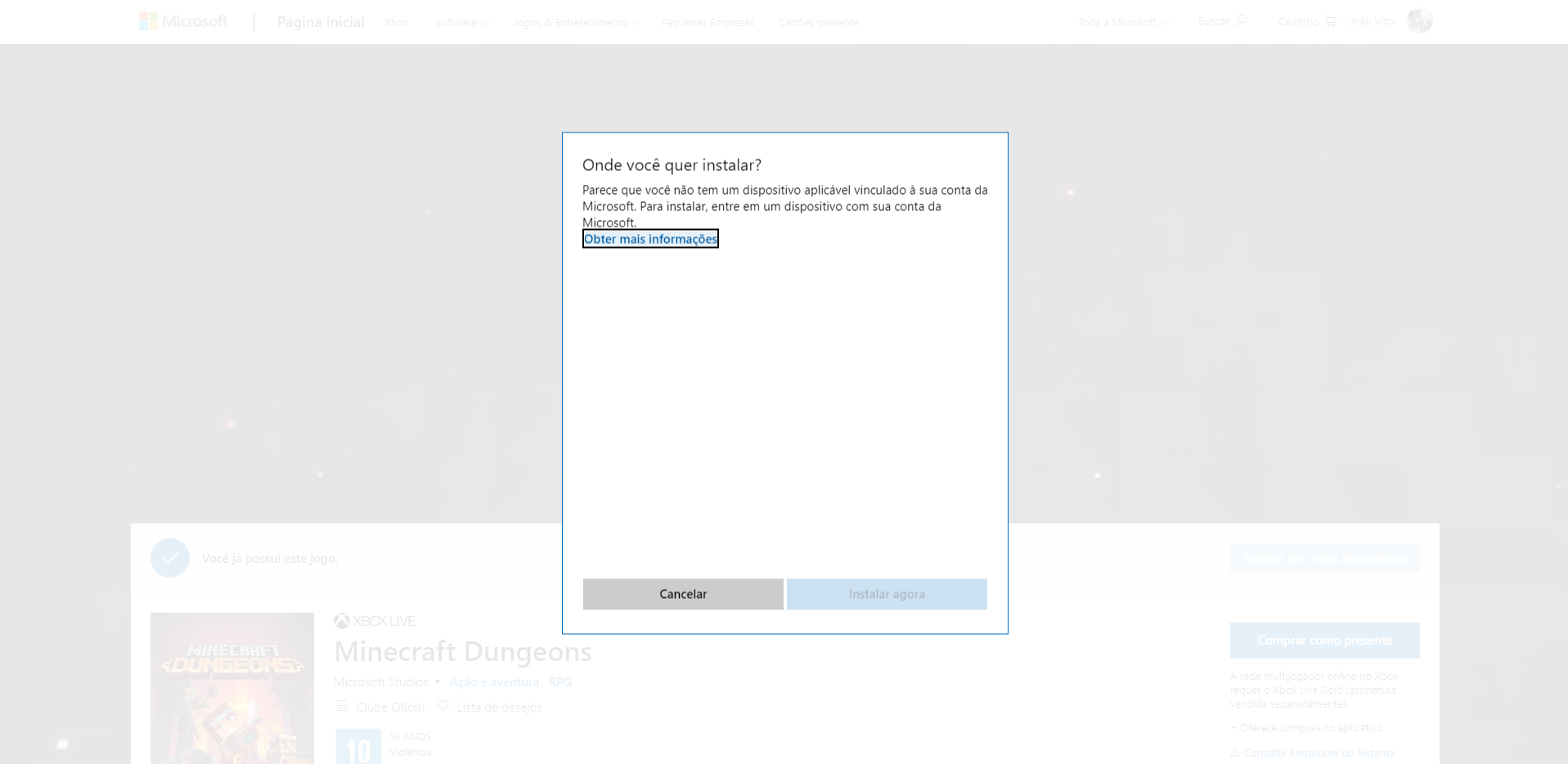Expand the Jogos & Entretenimento dropdown
The image size is (1568, 764).
(577, 22)
